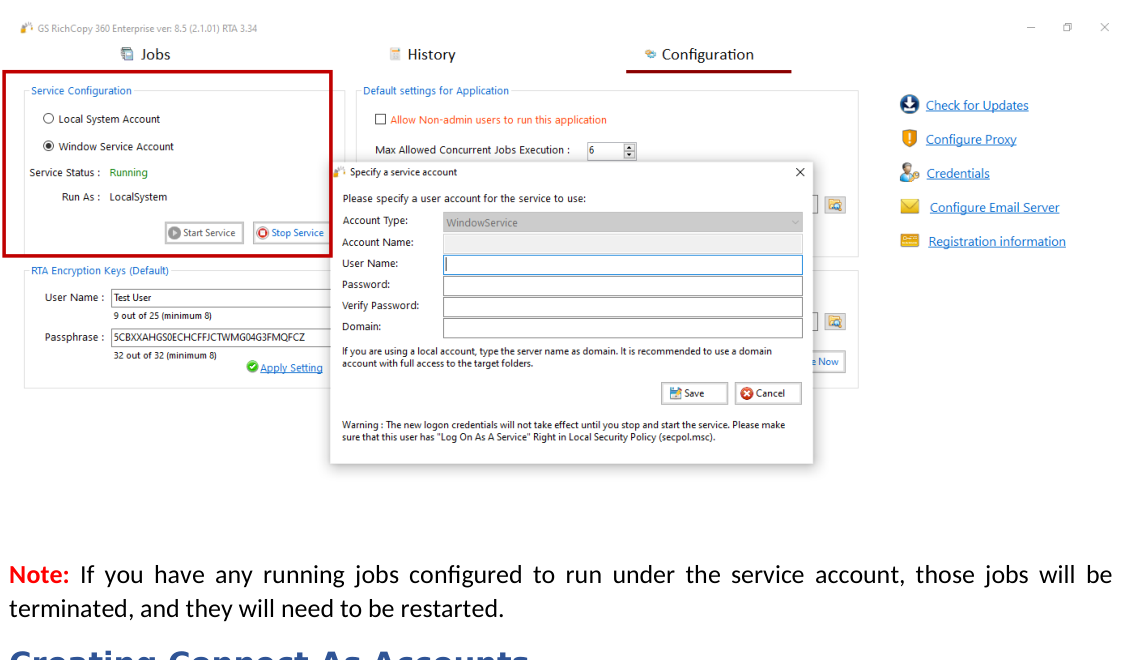Cancel the service account dialog
This screenshot has height=660, width=1144.
pyautogui.click(x=768, y=393)
